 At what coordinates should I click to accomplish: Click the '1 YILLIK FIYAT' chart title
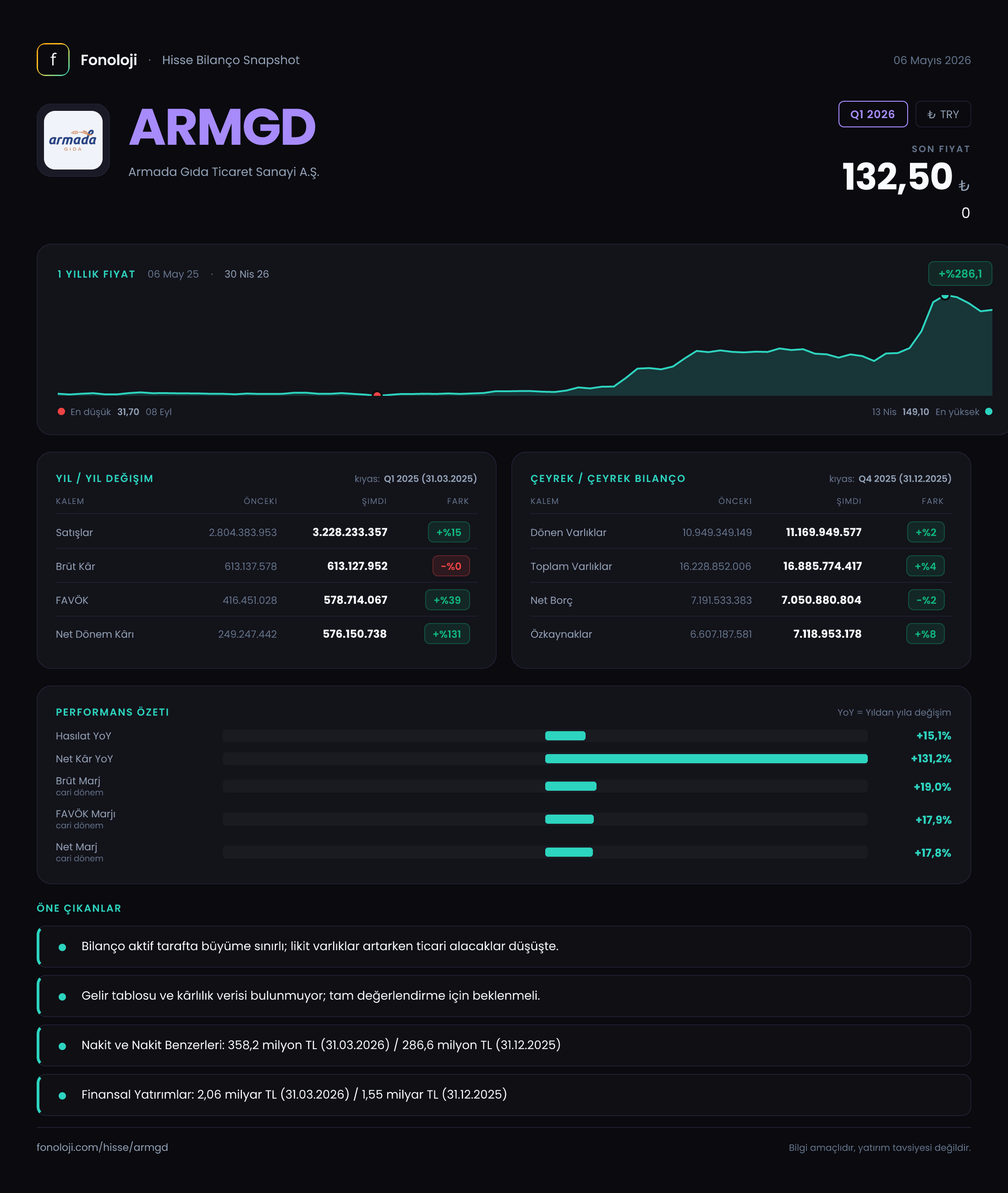tap(96, 274)
